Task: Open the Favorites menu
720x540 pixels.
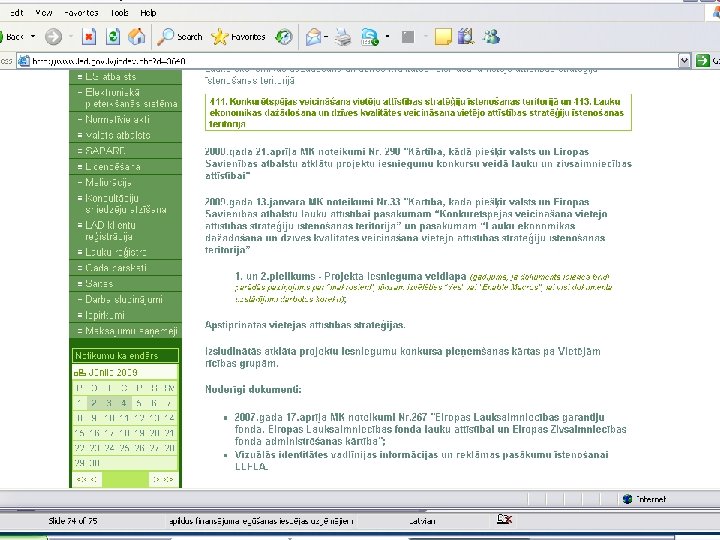Action: [x=81, y=13]
